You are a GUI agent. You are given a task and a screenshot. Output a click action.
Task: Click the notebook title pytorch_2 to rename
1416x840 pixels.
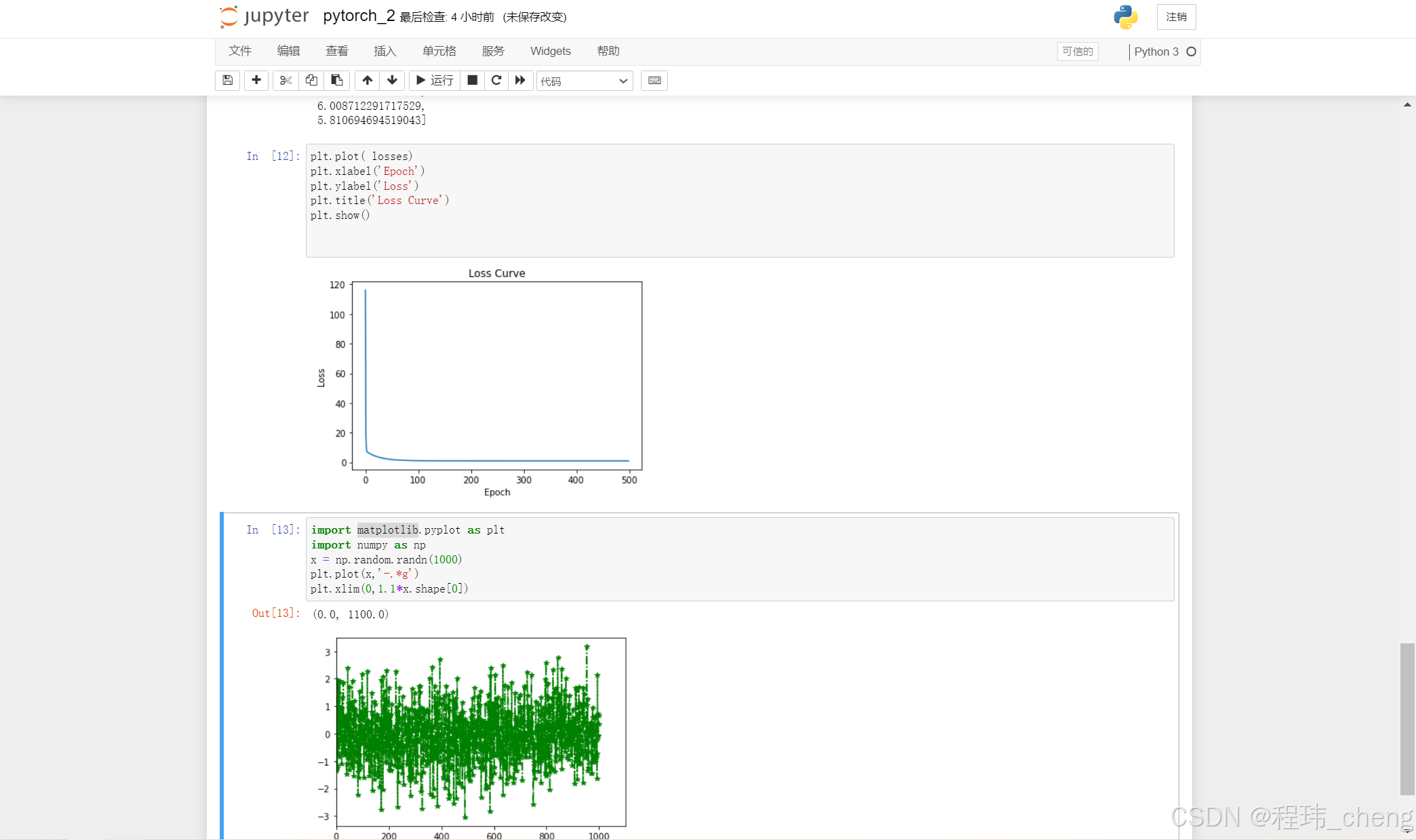pyautogui.click(x=358, y=15)
